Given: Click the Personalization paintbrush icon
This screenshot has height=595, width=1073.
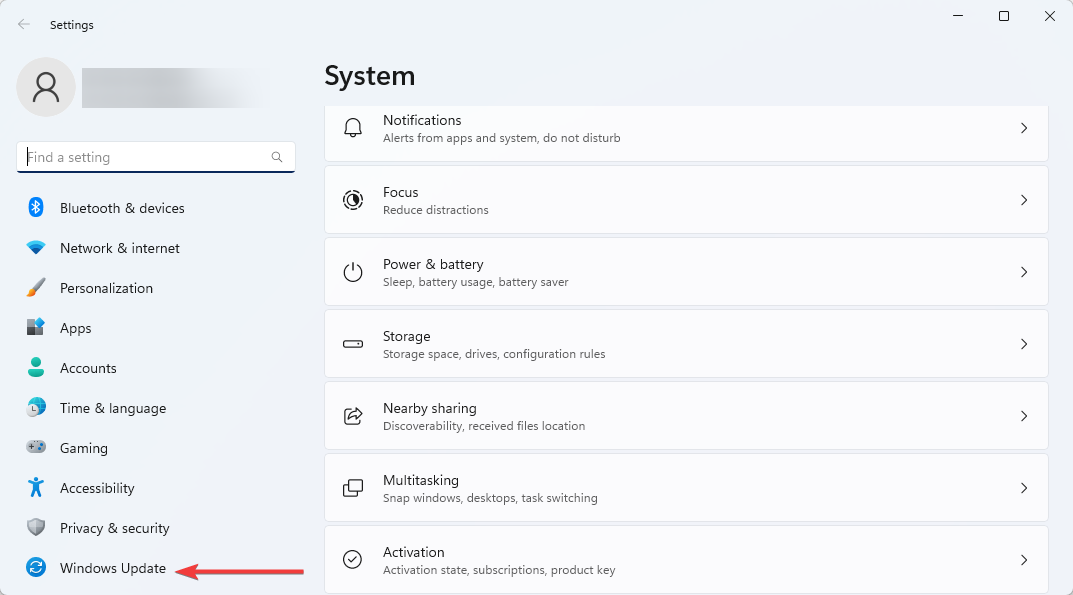Looking at the screenshot, I should click(36, 288).
